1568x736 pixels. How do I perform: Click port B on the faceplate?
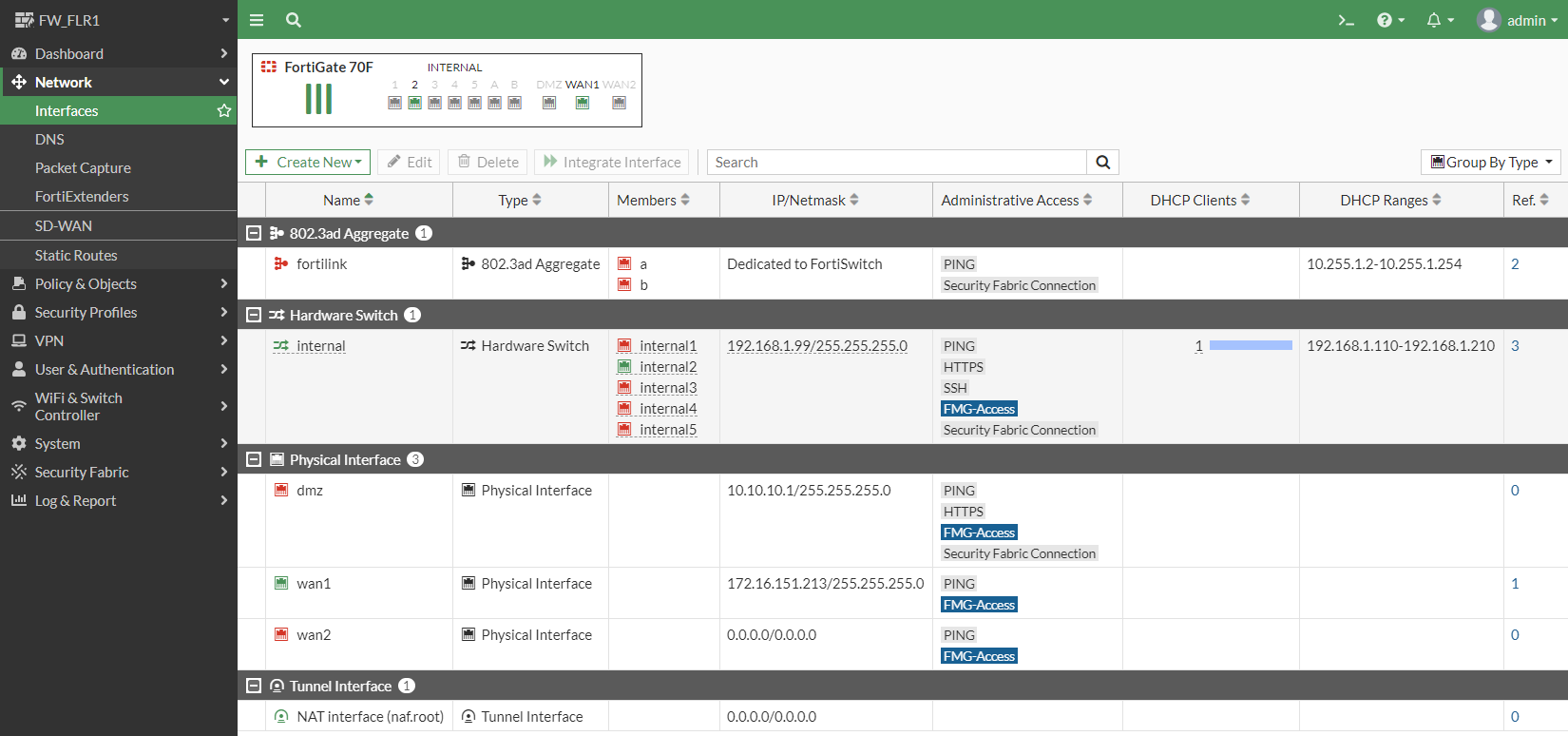(x=514, y=103)
